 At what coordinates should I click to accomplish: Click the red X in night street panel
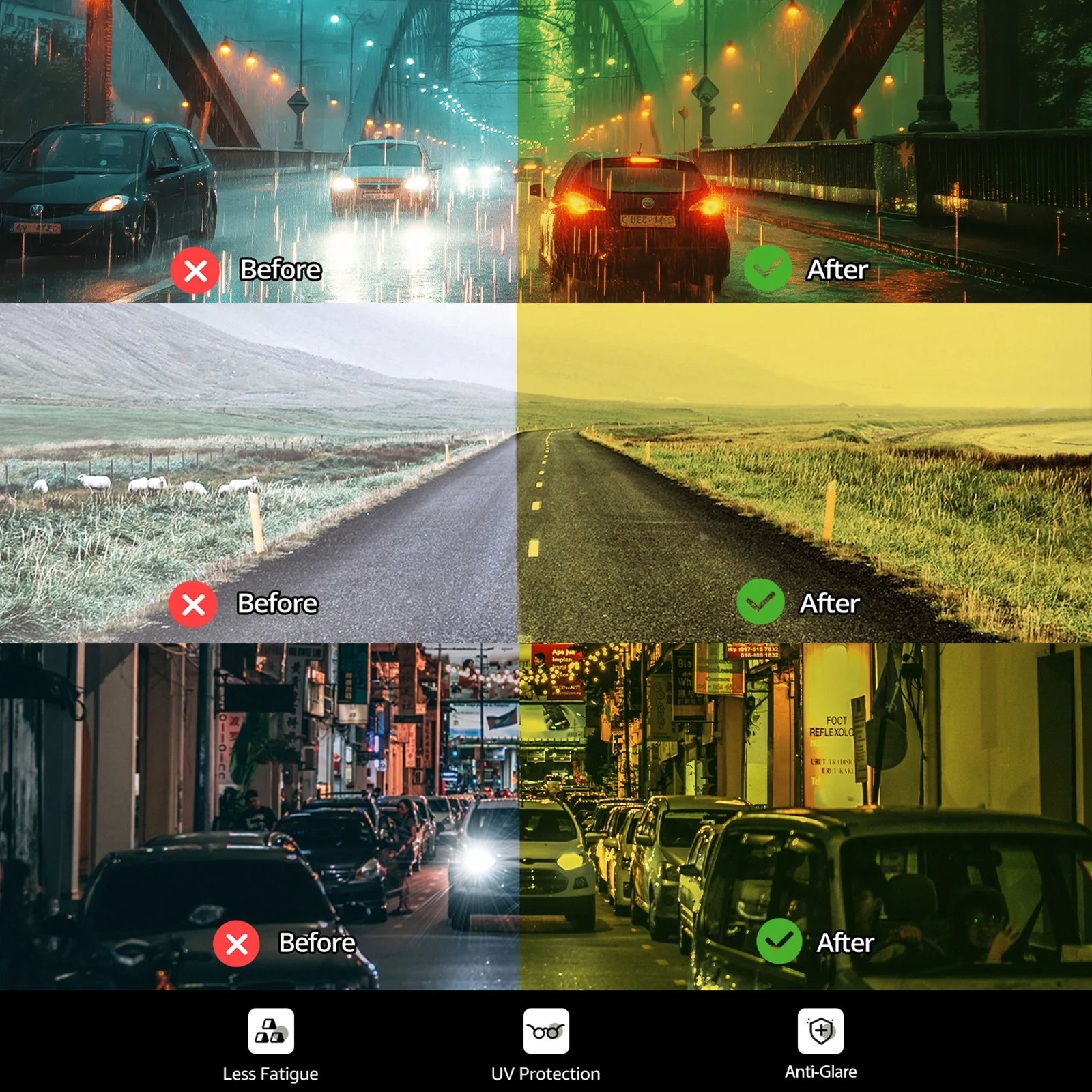click(236, 944)
